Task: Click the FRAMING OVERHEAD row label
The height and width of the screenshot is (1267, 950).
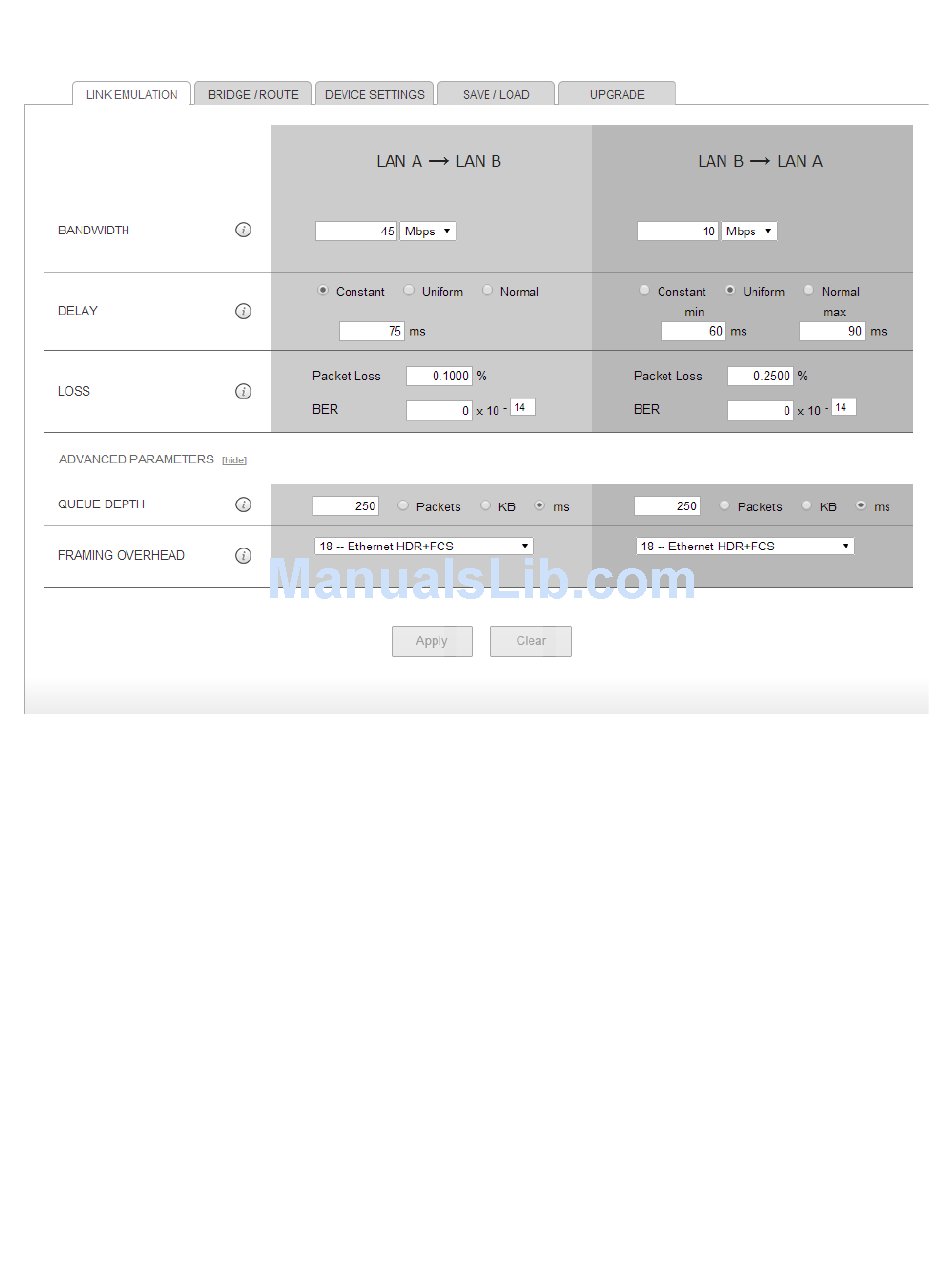Action: tap(121, 555)
